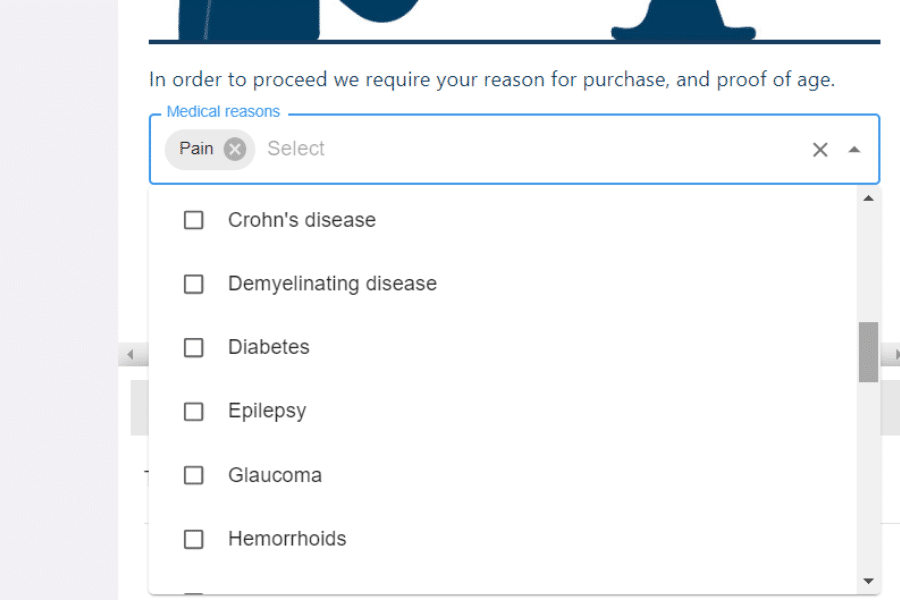Check the Hemorrhoids checkbox
The width and height of the screenshot is (900, 600).
193,539
